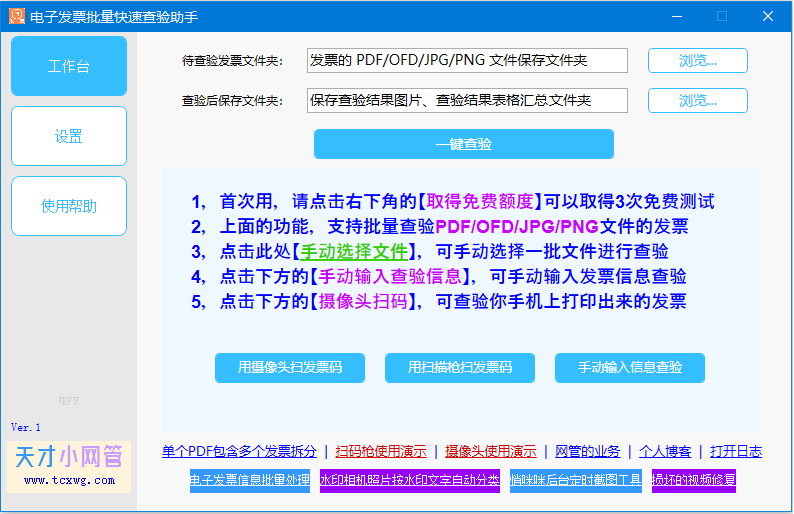
Task: Start the 一键查验 verification
Action: coord(464,144)
